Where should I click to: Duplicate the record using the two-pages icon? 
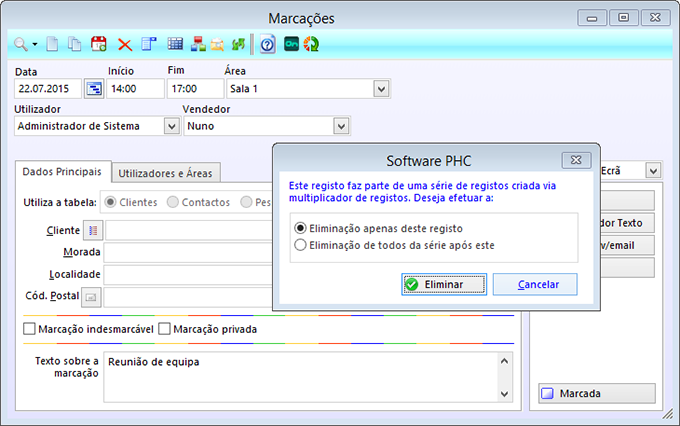pos(75,44)
